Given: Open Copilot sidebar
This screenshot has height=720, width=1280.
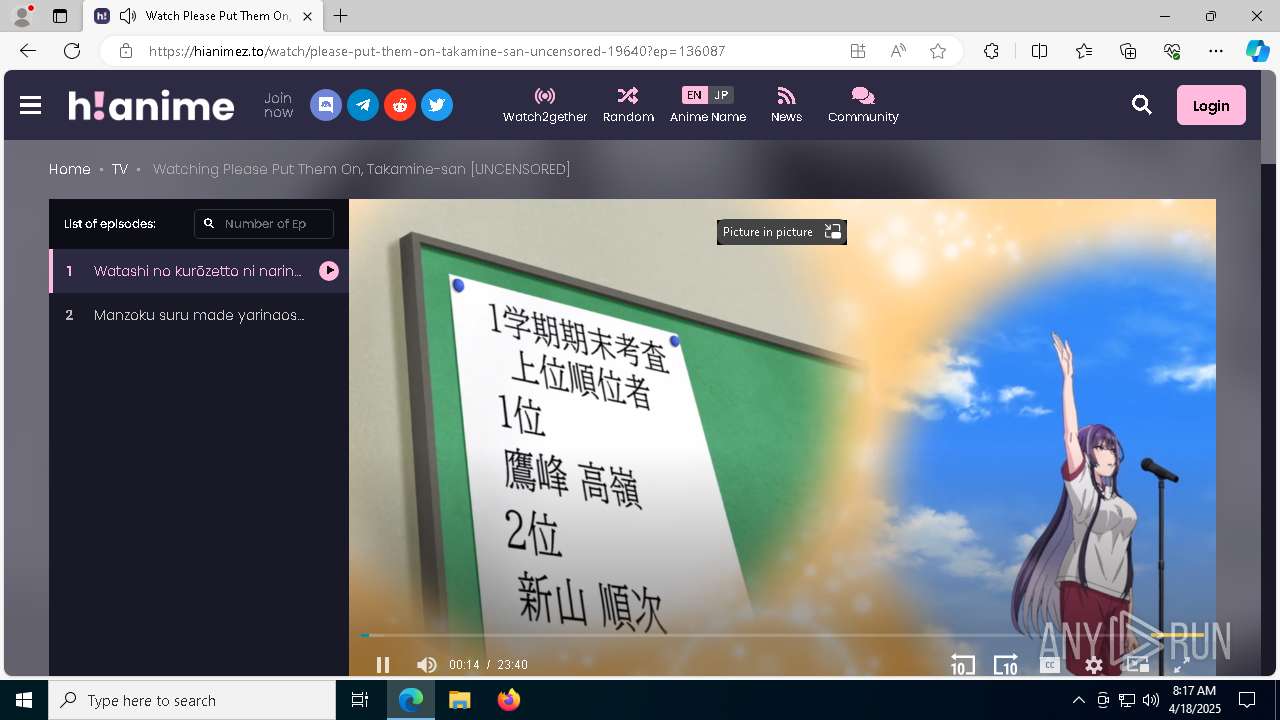Looking at the screenshot, I should tap(1258, 51).
